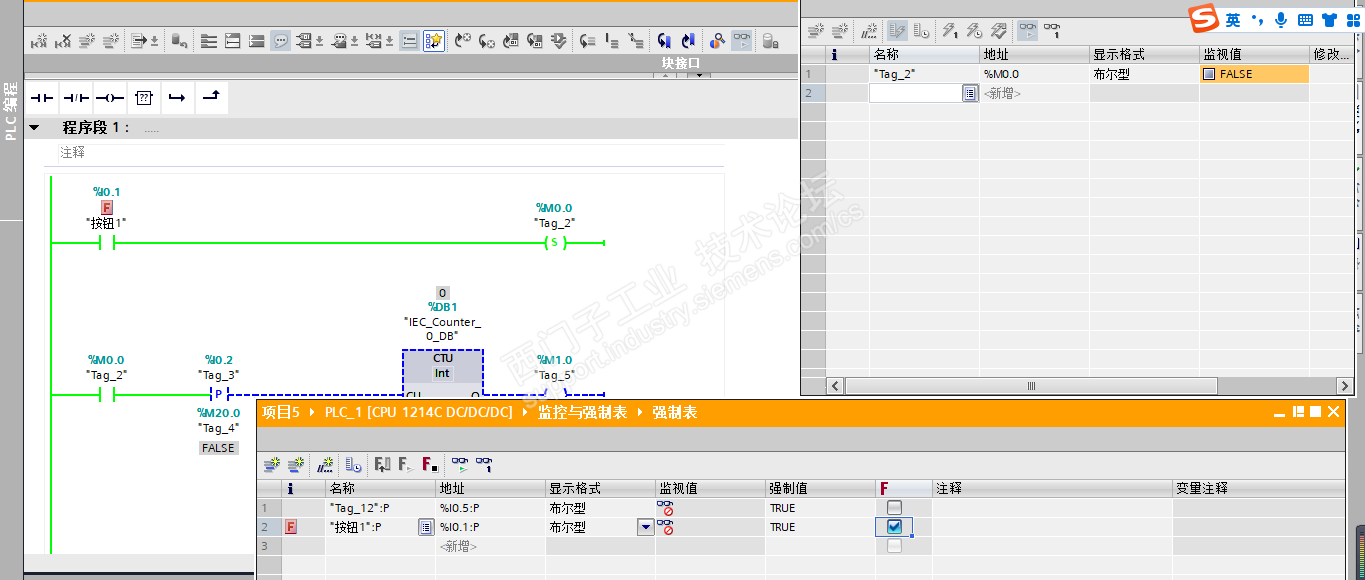Insert normally closed contact instruction
This screenshot has width=1365, height=580.
click(x=76, y=98)
